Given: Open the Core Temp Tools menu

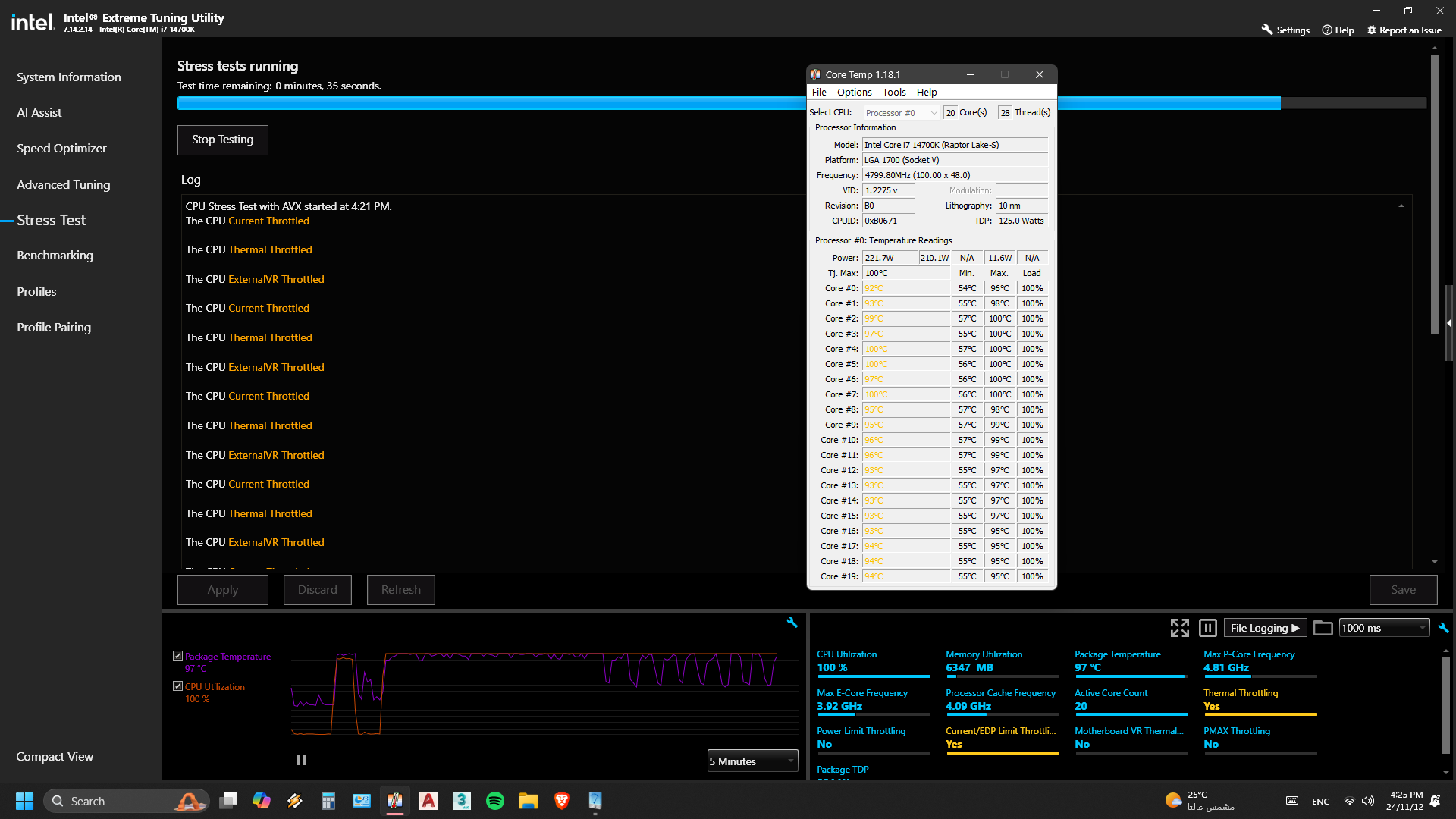Looking at the screenshot, I should [x=894, y=92].
